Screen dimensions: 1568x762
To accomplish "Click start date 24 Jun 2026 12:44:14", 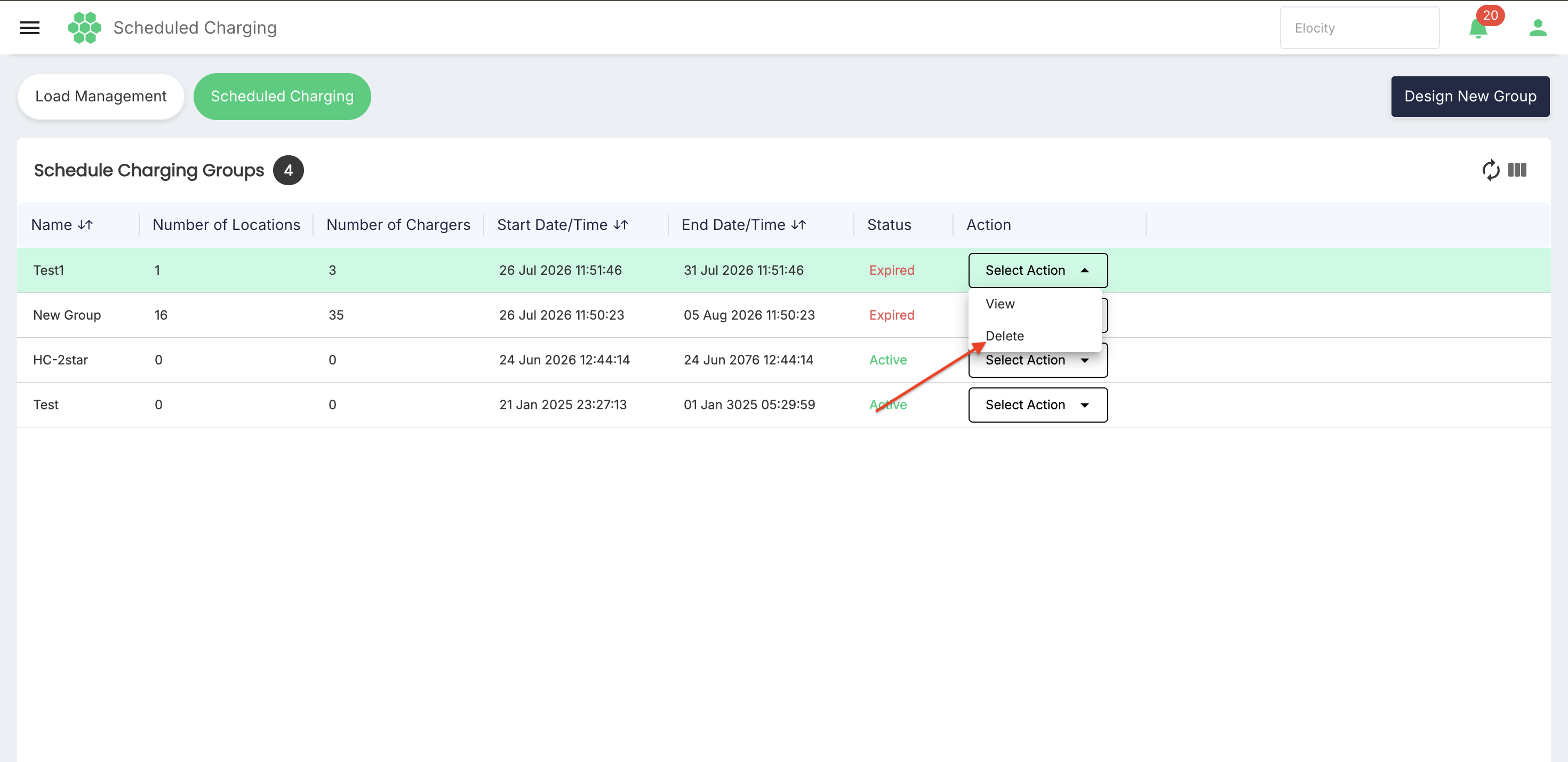I will coord(564,360).
